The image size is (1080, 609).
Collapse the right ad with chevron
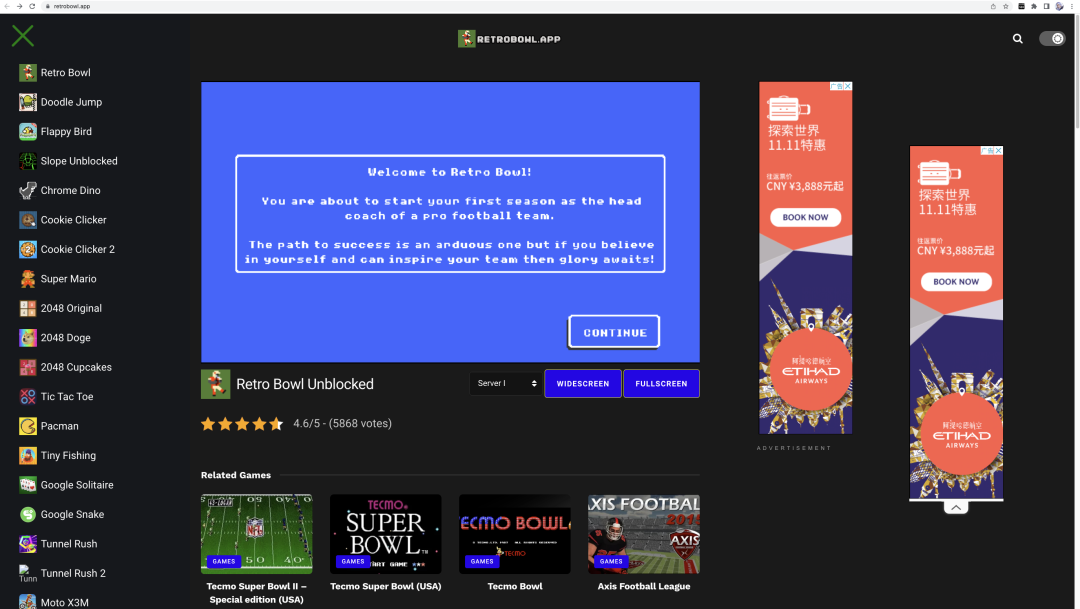(956, 508)
